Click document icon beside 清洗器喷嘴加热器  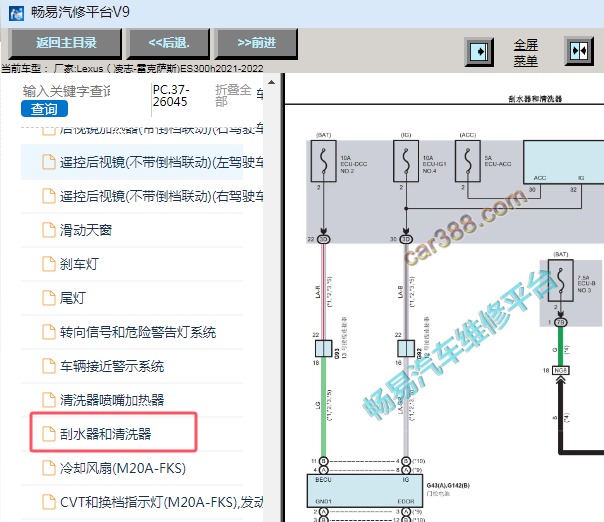click(49, 400)
